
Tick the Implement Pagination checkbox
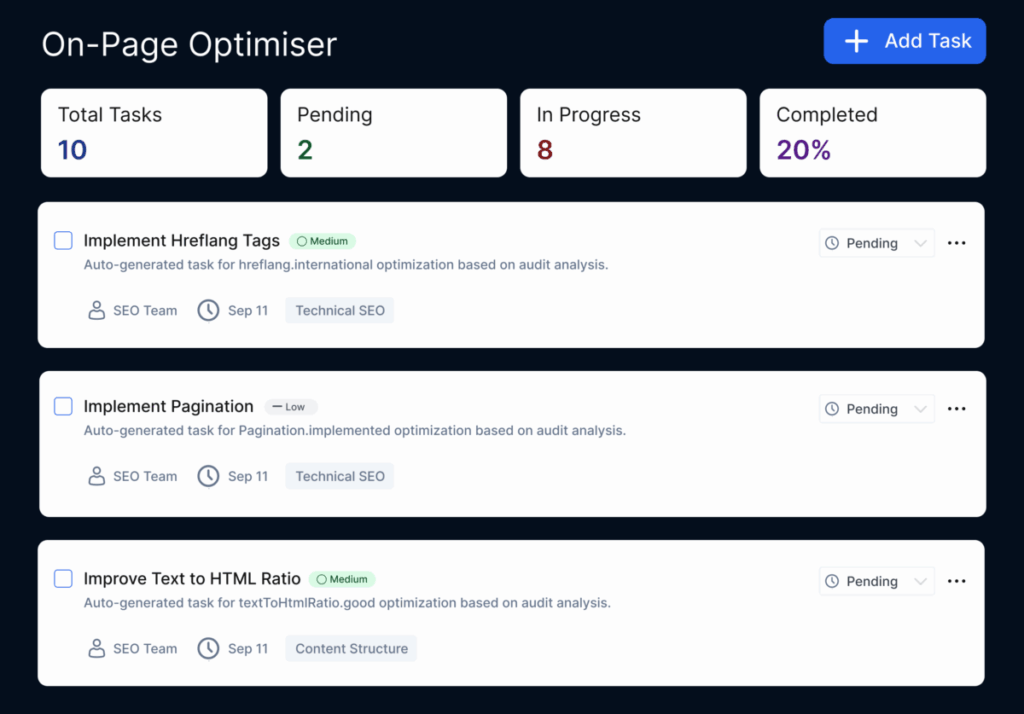click(x=63, y=407)
